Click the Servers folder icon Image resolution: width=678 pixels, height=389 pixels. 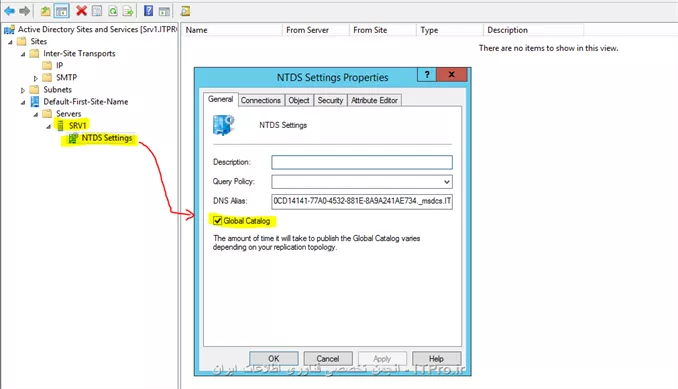point(47,114)
